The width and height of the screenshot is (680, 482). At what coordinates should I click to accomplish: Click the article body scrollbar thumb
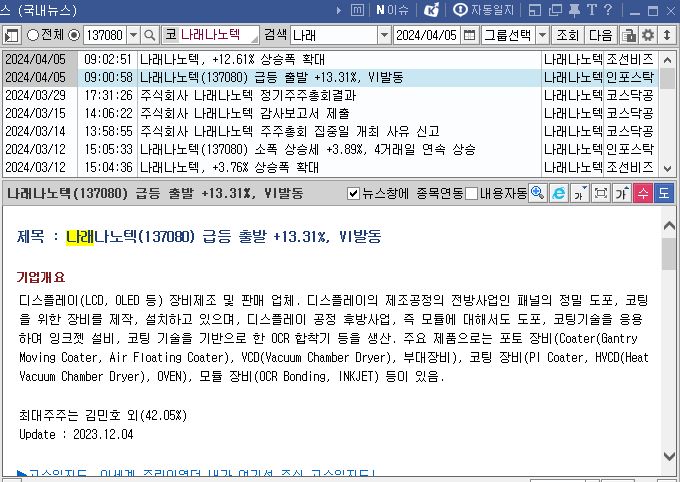(669, 254)
